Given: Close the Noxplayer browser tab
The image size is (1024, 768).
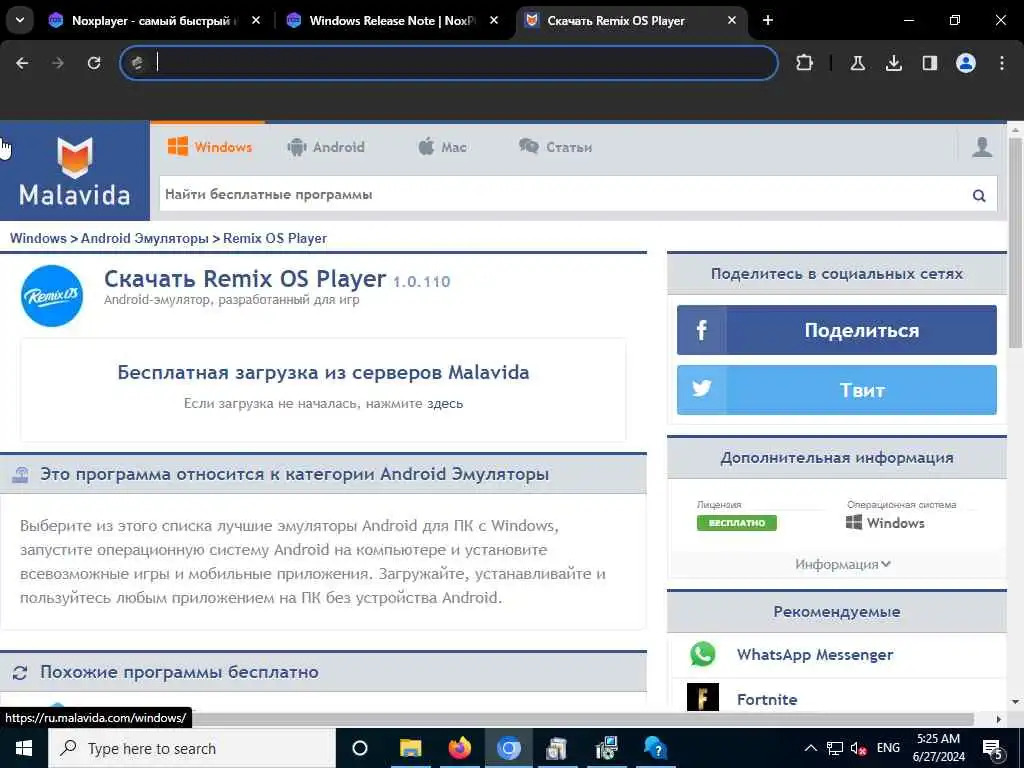Looking at the screenshot, I should (256, 21).
